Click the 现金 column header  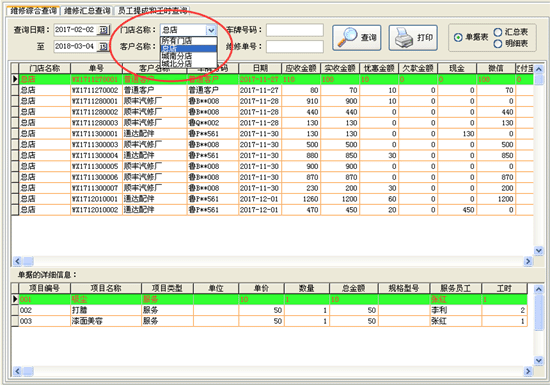[x=457, y=68]
